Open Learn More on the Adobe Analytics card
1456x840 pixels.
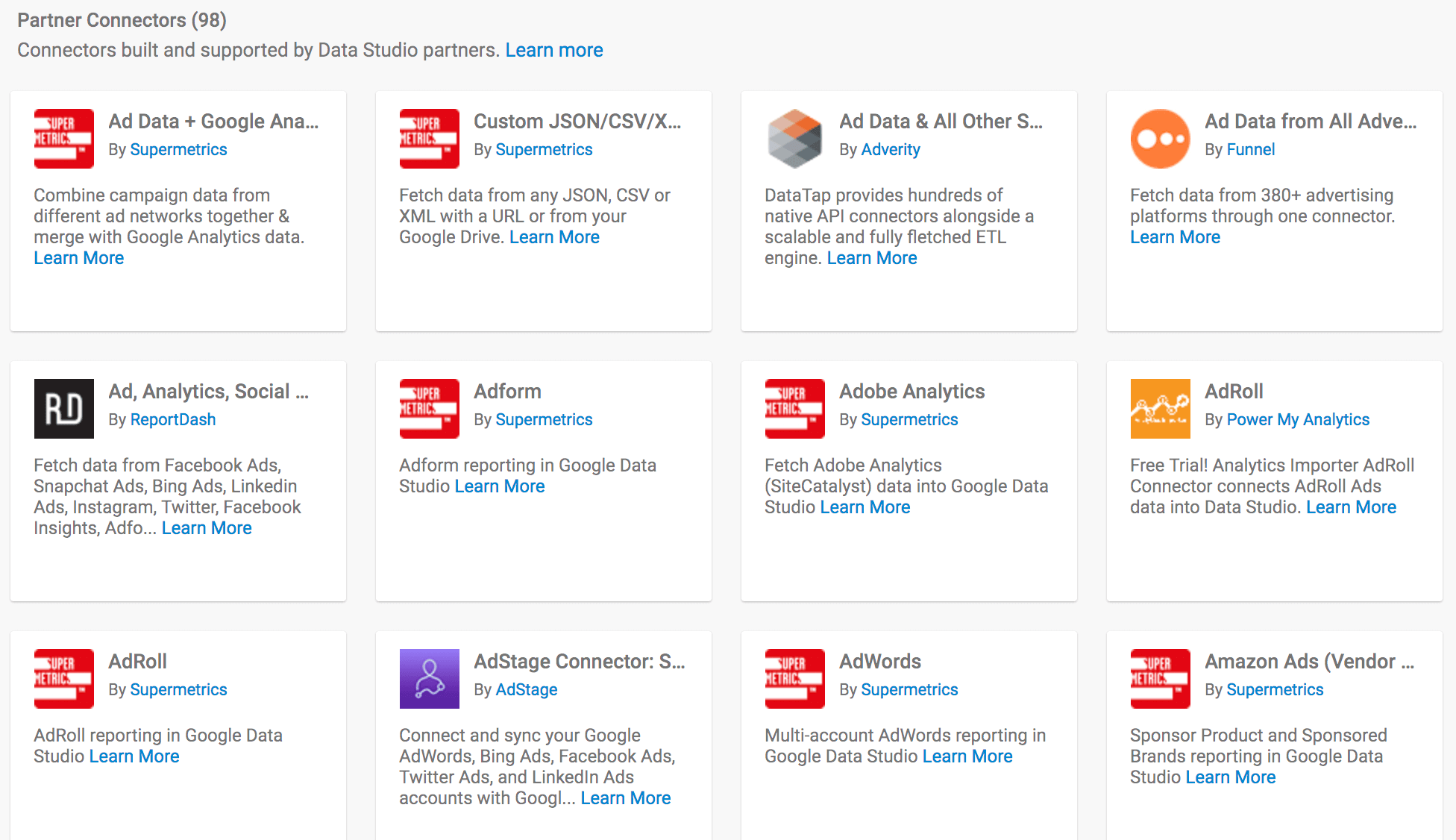865,507
